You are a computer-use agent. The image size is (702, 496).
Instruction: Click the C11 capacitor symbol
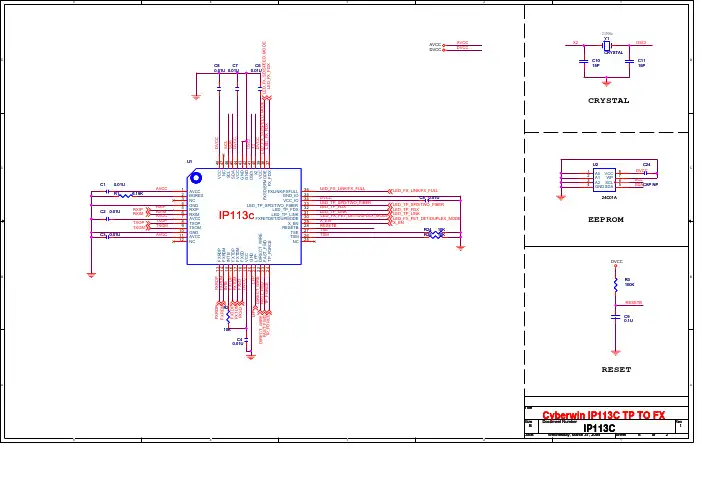coord(629,62)
